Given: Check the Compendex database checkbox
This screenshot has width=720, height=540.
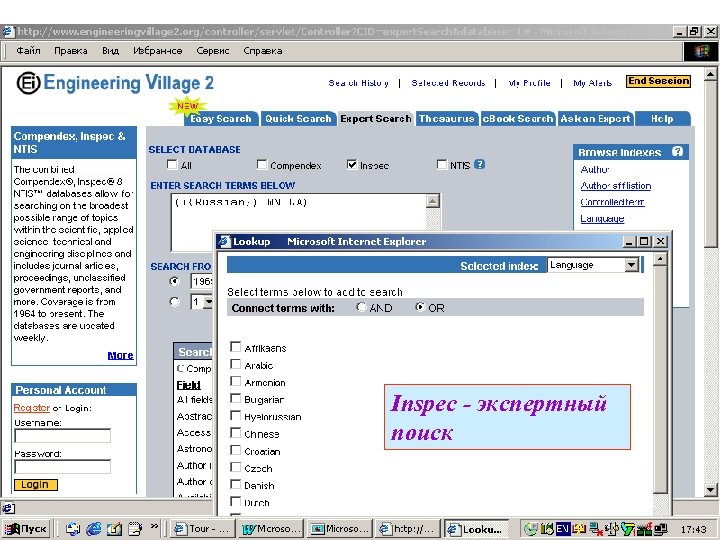Looking at the screenshot, I should pyautogui.click(x=262, y=164).
